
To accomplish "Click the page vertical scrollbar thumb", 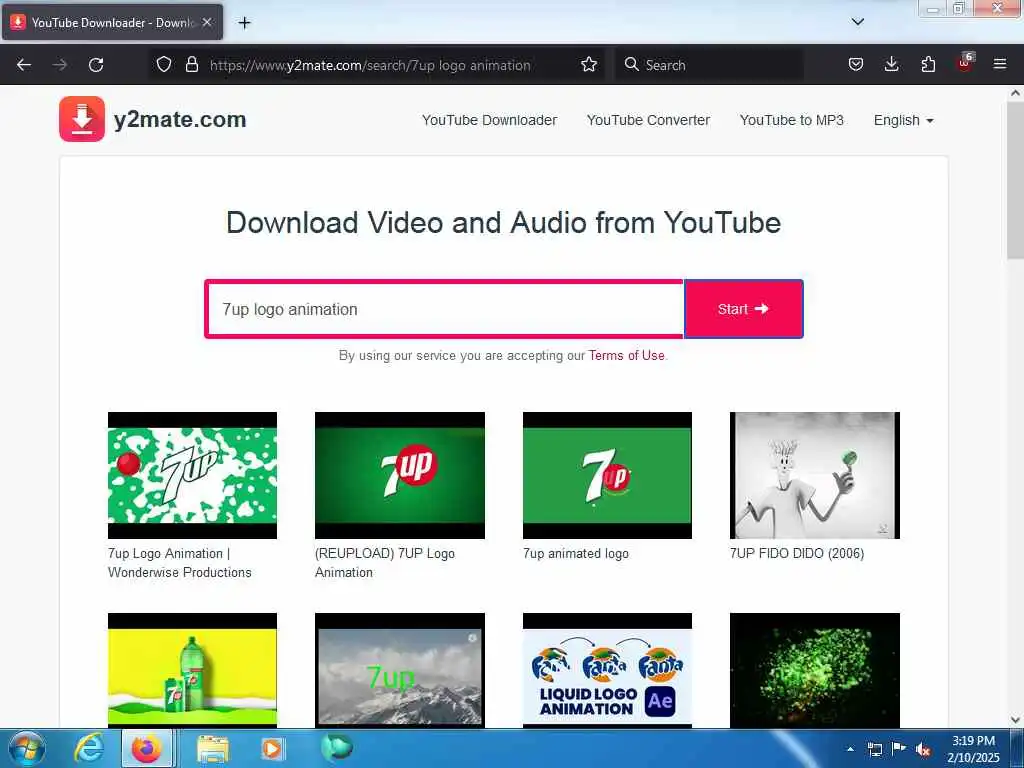I will [1015, 180].
